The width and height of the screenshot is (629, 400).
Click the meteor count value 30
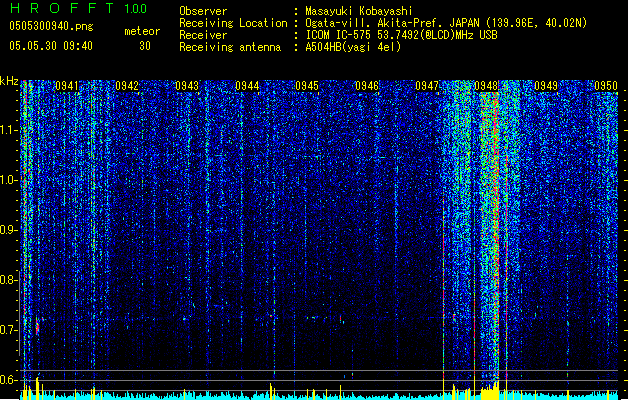tap(145, 46)
